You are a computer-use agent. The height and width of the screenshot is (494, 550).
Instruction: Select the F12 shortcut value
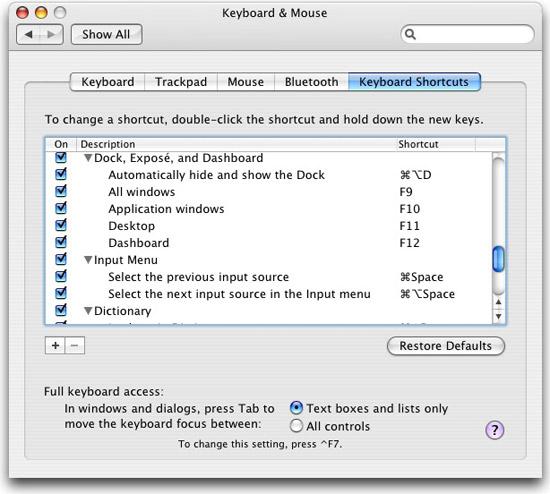coord(410,243)
